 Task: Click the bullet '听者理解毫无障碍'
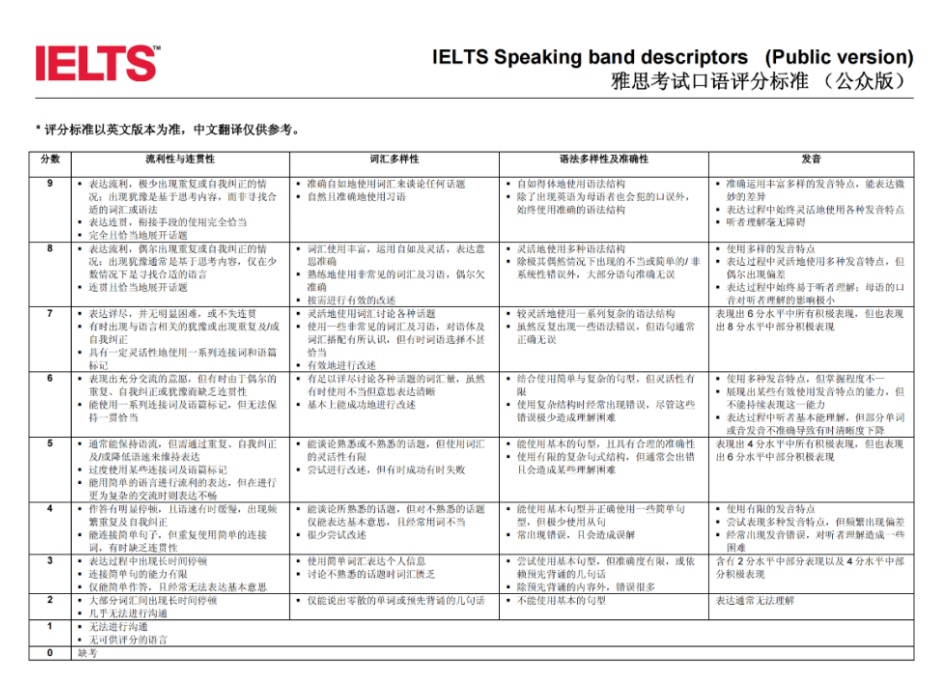(x=765, y=223)
